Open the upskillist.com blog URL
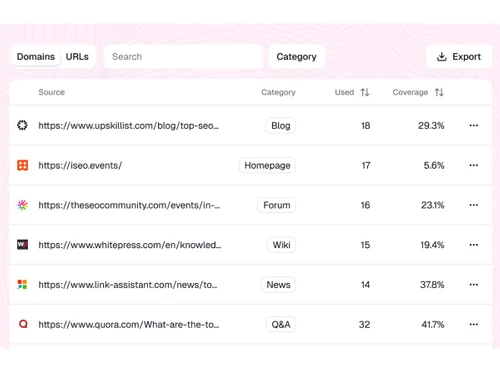Image resolution: width=500 pixels, height=375 pixels. coord(129,126)
